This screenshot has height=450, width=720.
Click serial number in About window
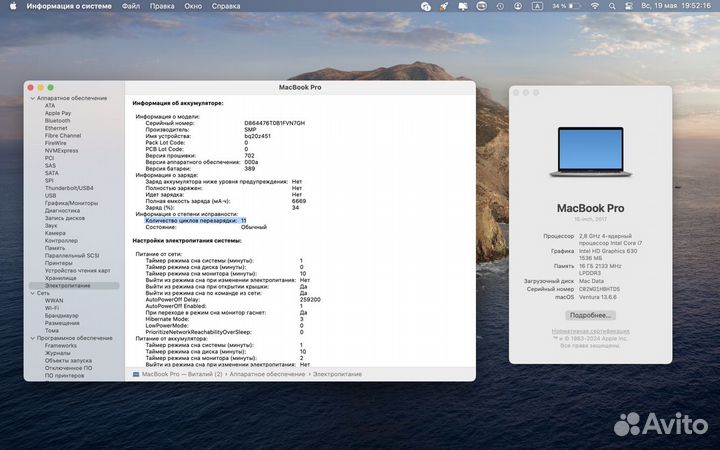tap(599, 289)
